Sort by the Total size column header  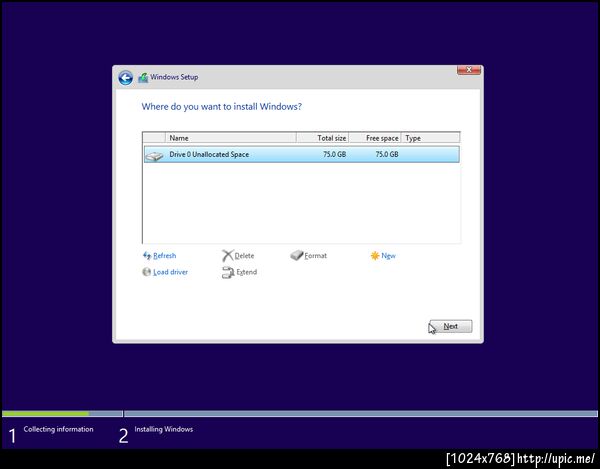point(323,138)
